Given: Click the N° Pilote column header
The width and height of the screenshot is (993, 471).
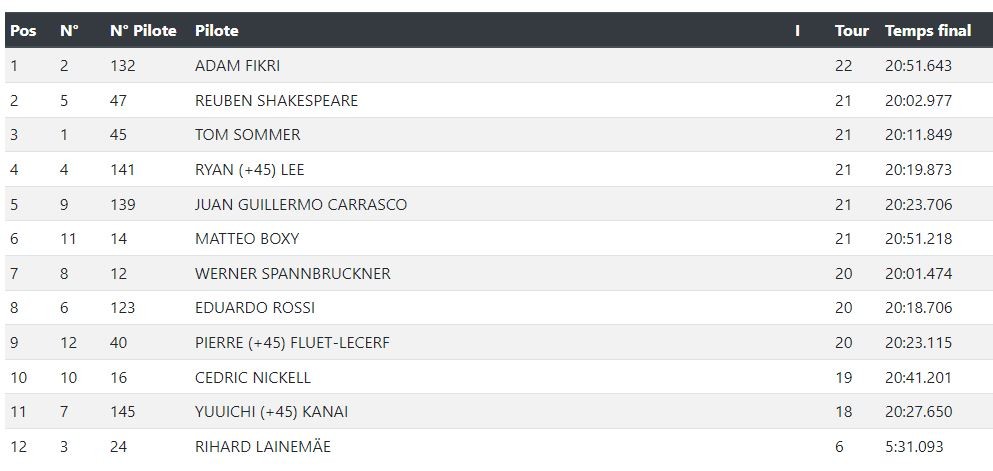Looking at the screenshot, I should click(143, 30).
